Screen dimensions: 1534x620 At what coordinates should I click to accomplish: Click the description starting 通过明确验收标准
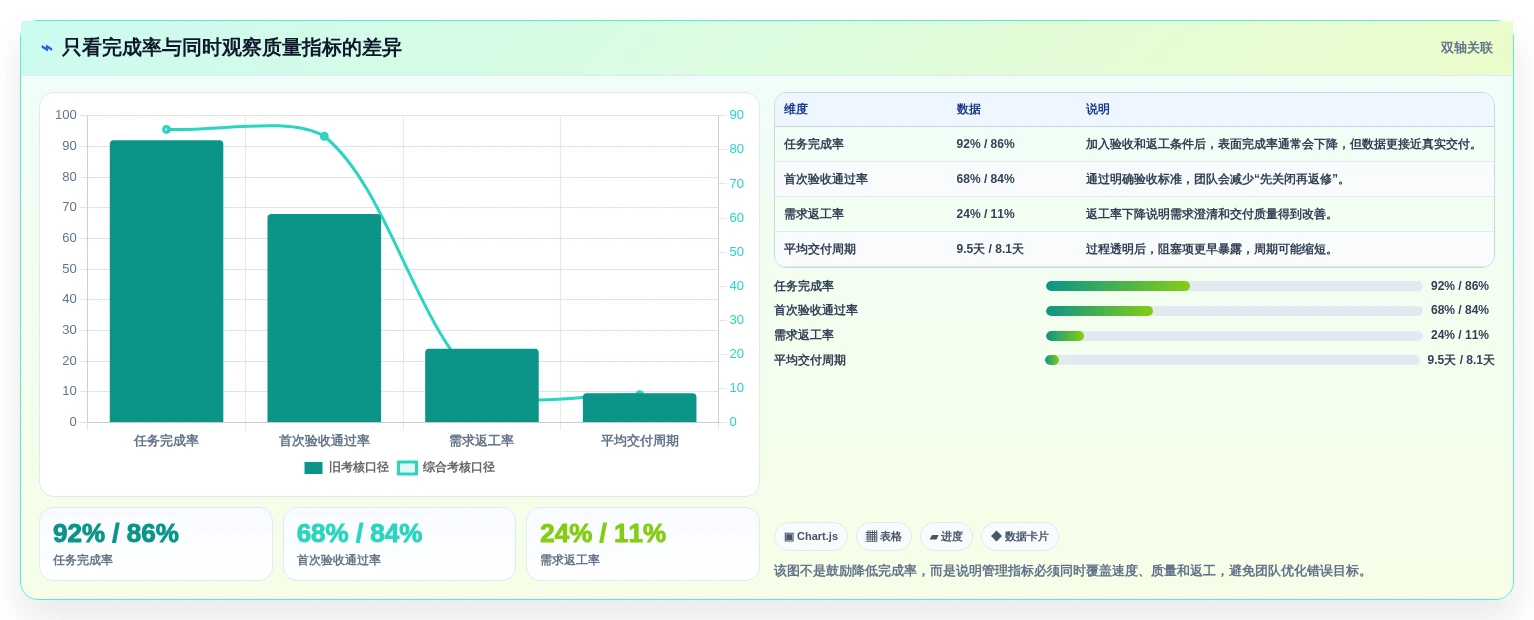tap(1216, 179)
